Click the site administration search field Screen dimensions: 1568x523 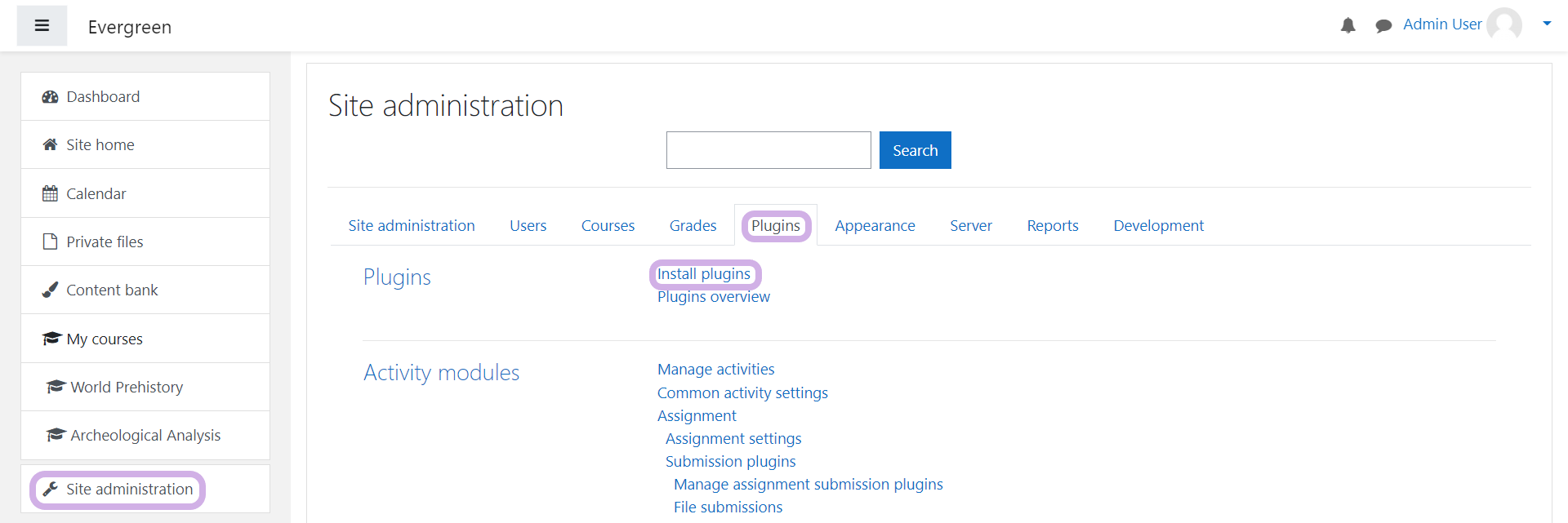[768, 150]
